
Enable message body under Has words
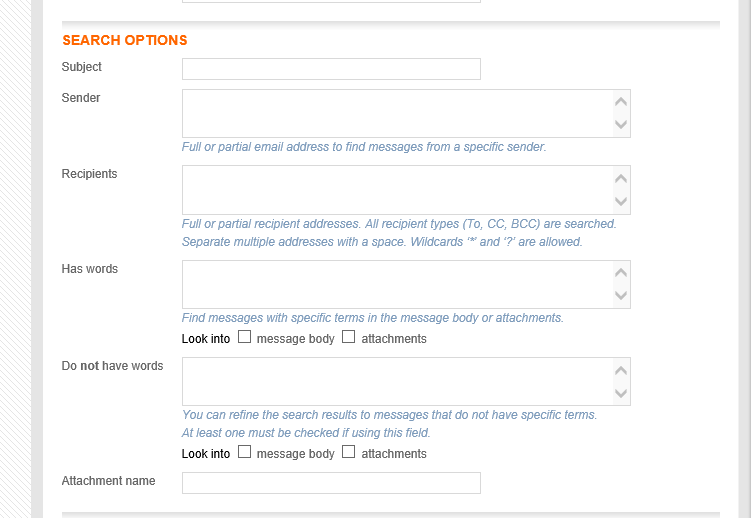245,337
